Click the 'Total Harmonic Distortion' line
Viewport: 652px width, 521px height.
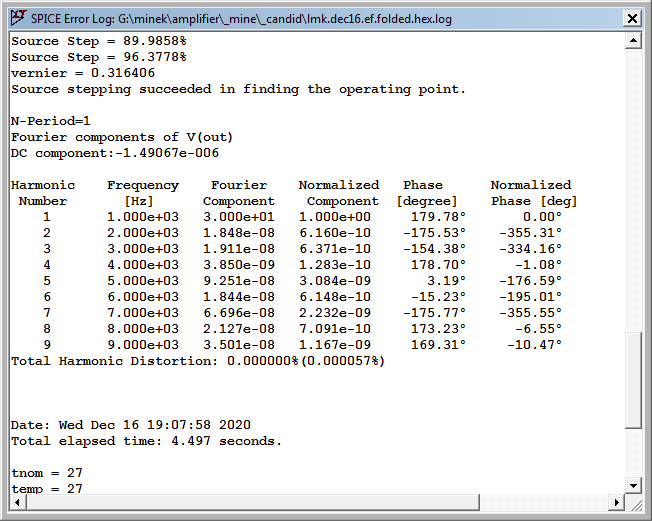point(198,361)
